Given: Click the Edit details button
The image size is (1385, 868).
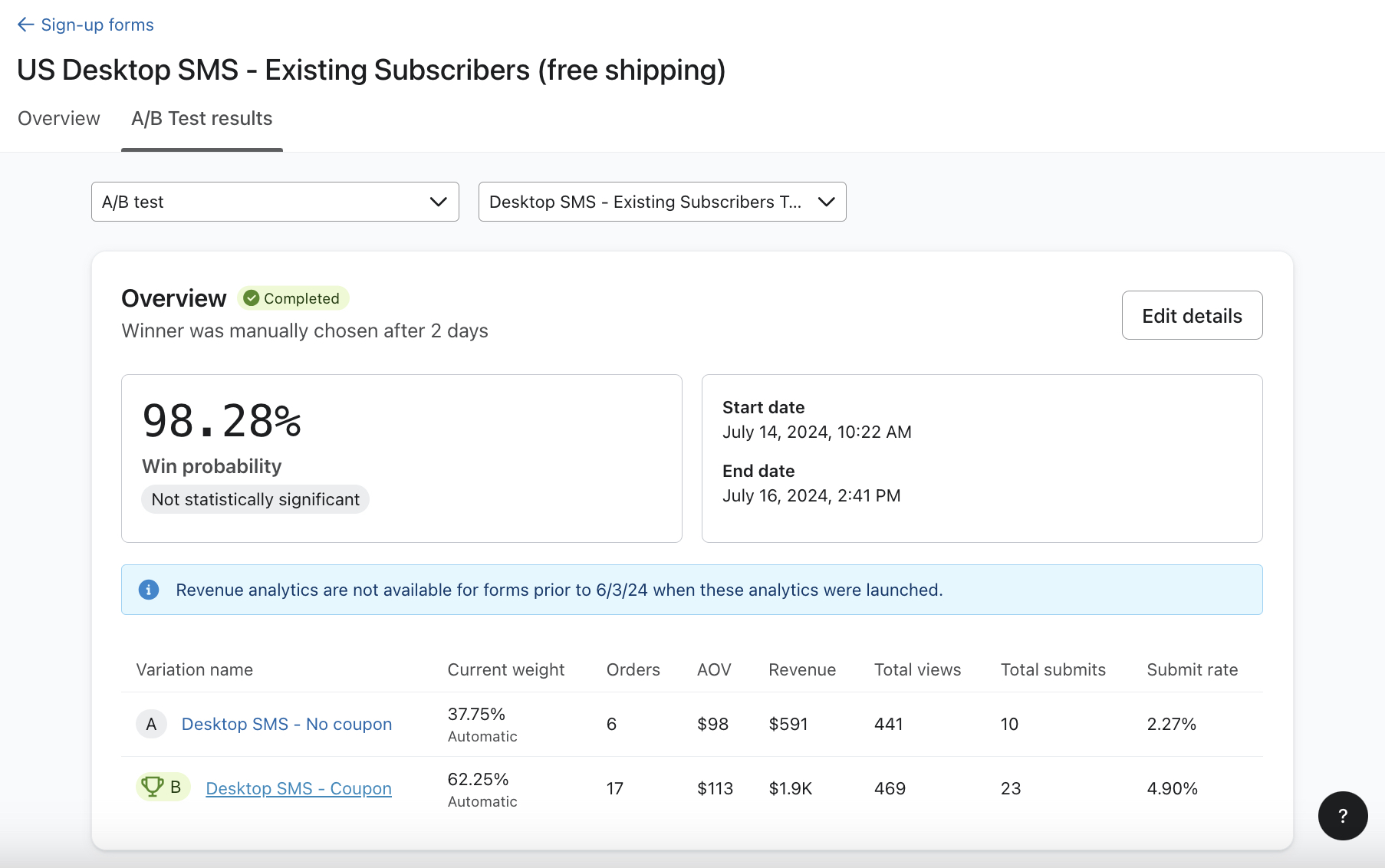Looking at the screenshot, I should (x=1191, y=315).
